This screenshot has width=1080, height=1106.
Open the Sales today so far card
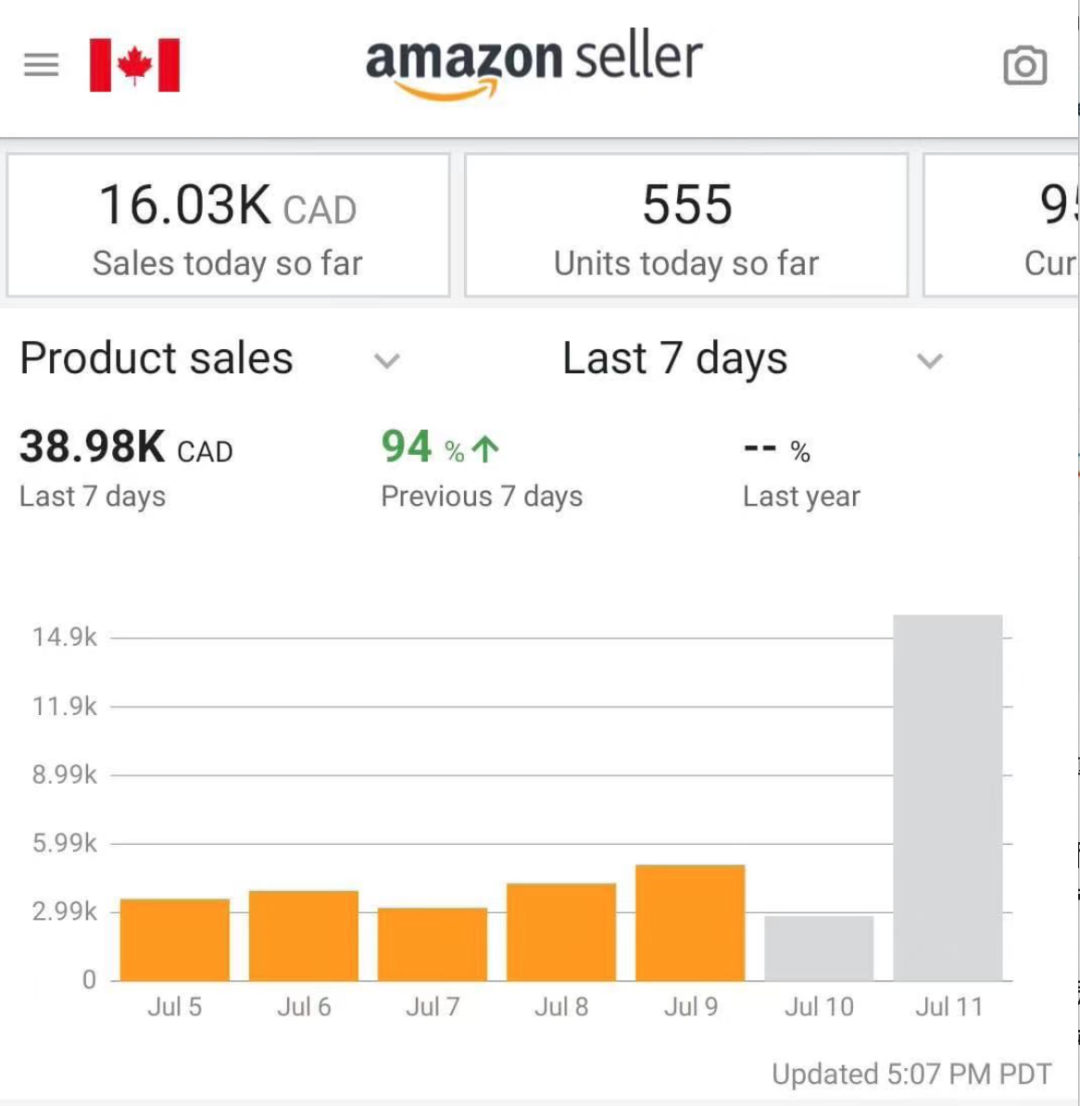click(x=228, y=225)
